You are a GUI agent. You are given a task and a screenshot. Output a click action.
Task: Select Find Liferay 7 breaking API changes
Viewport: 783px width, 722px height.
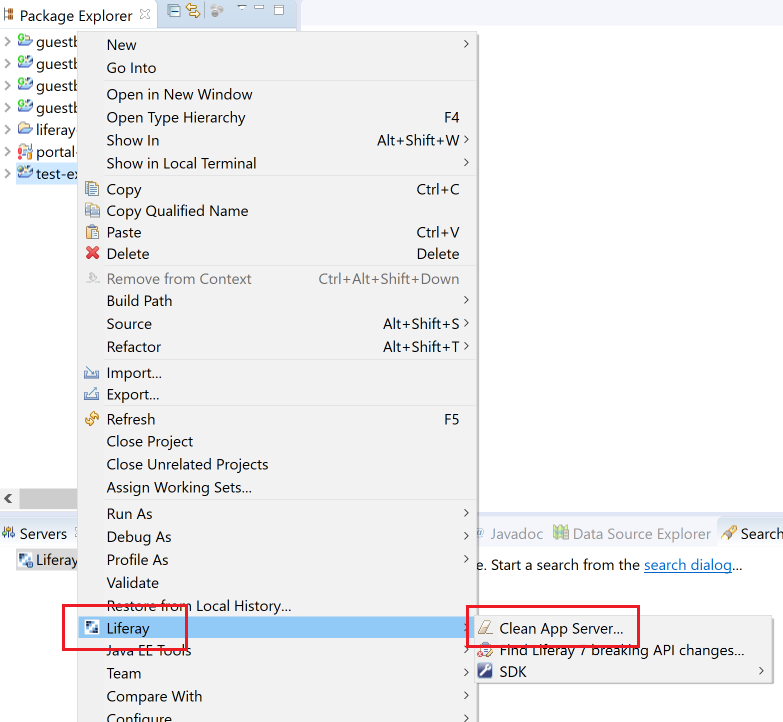point(623,650)
